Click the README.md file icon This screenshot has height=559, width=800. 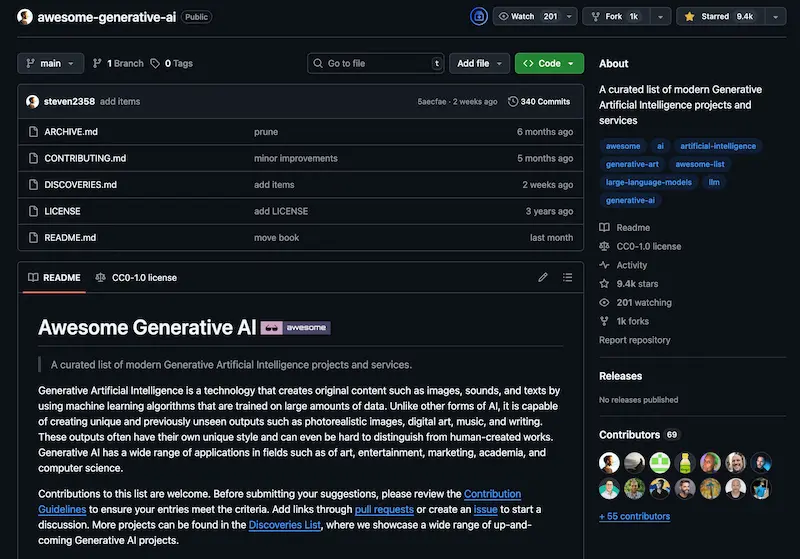coord(33,238)
